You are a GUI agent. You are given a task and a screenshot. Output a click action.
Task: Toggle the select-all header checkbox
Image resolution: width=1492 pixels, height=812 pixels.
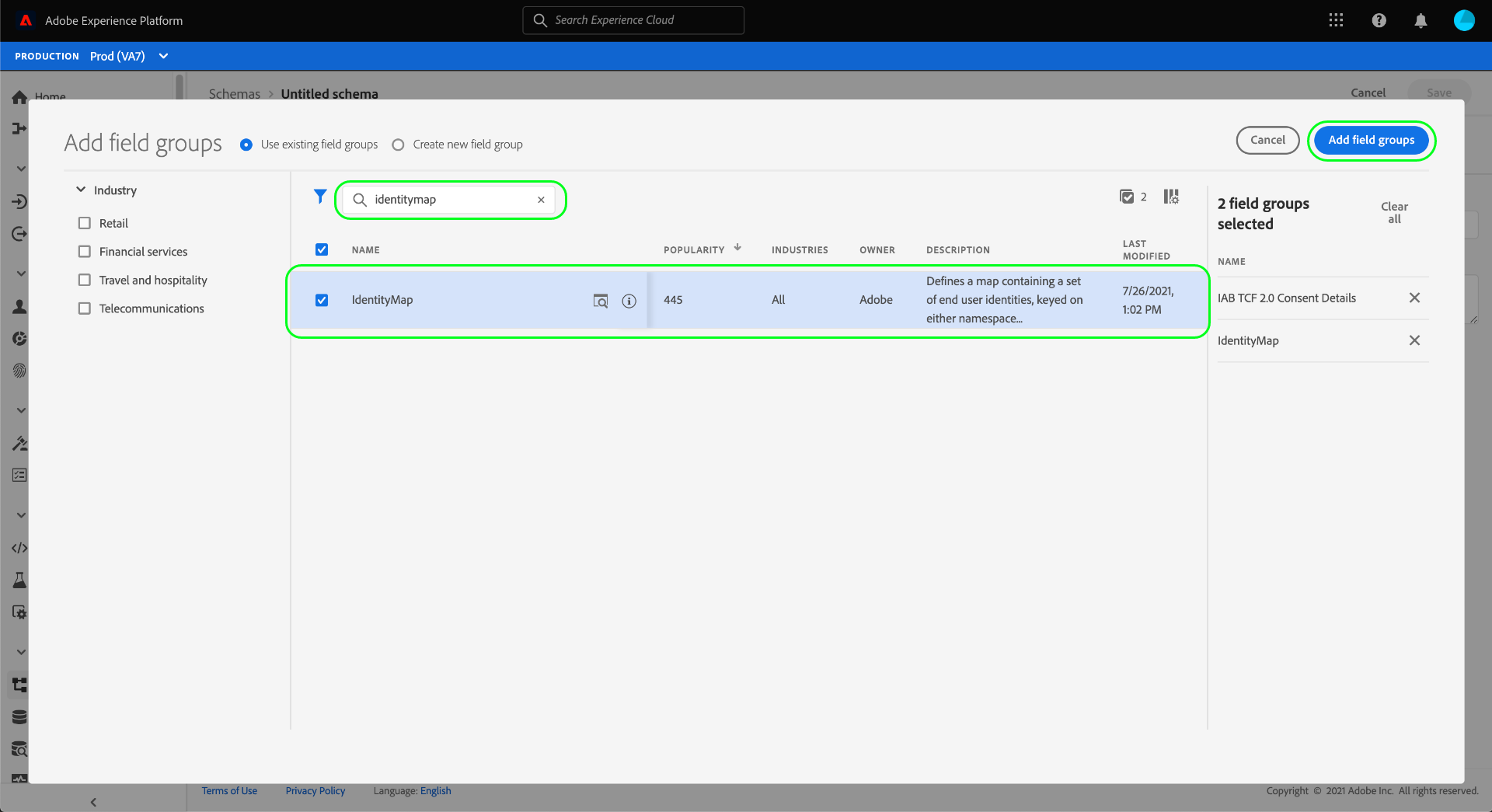pyautogui.click(x=322, y=249)
